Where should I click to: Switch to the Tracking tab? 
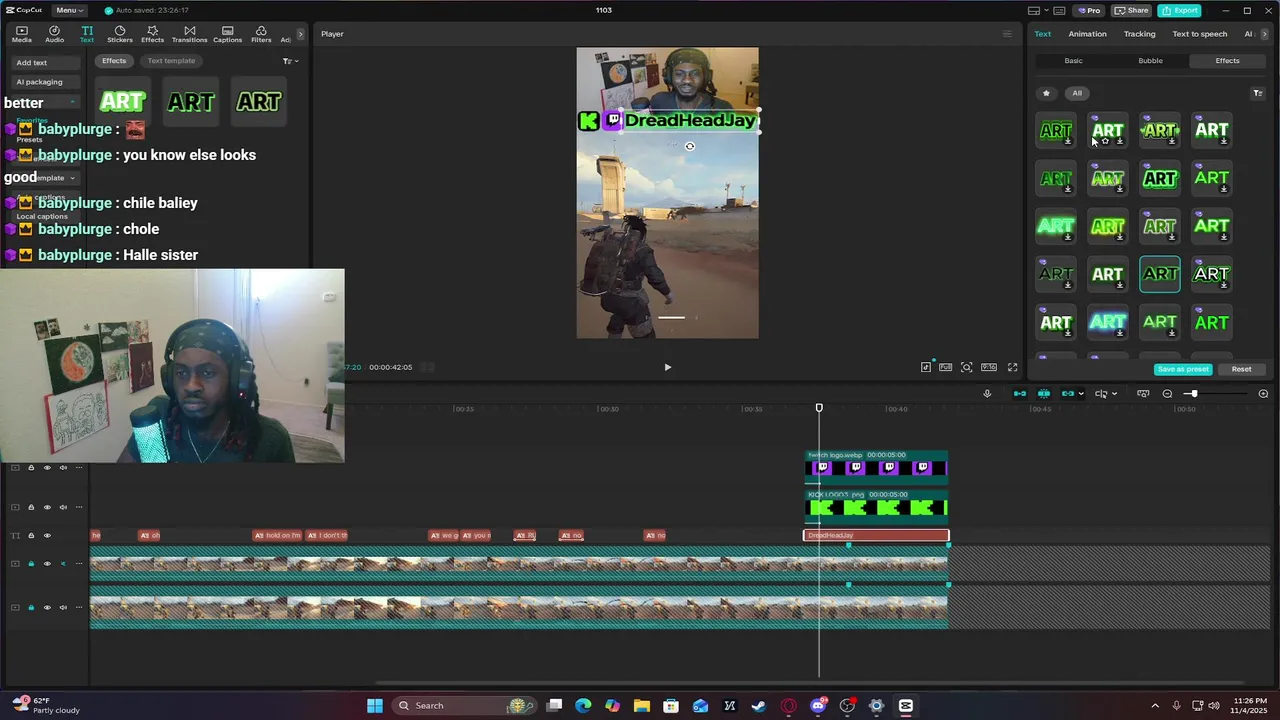click(1139, 34)
